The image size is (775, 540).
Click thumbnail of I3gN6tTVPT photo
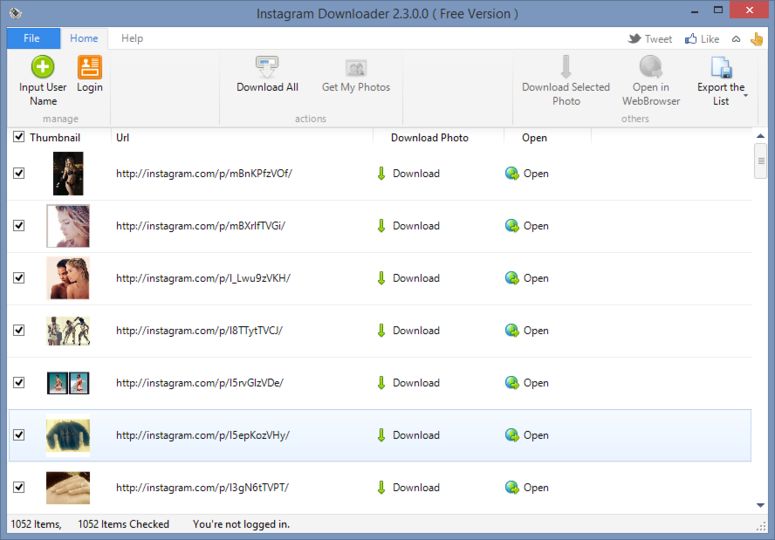pos(68,488)
